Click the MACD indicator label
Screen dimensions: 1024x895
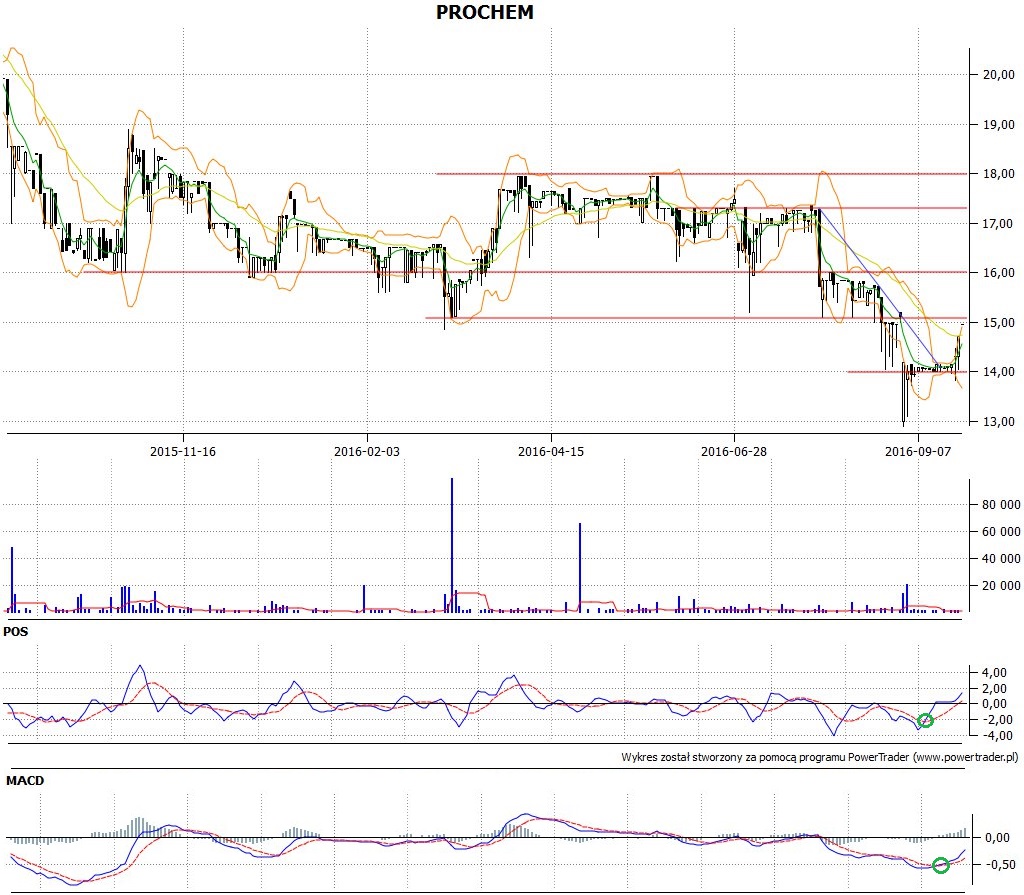[25, 781]
